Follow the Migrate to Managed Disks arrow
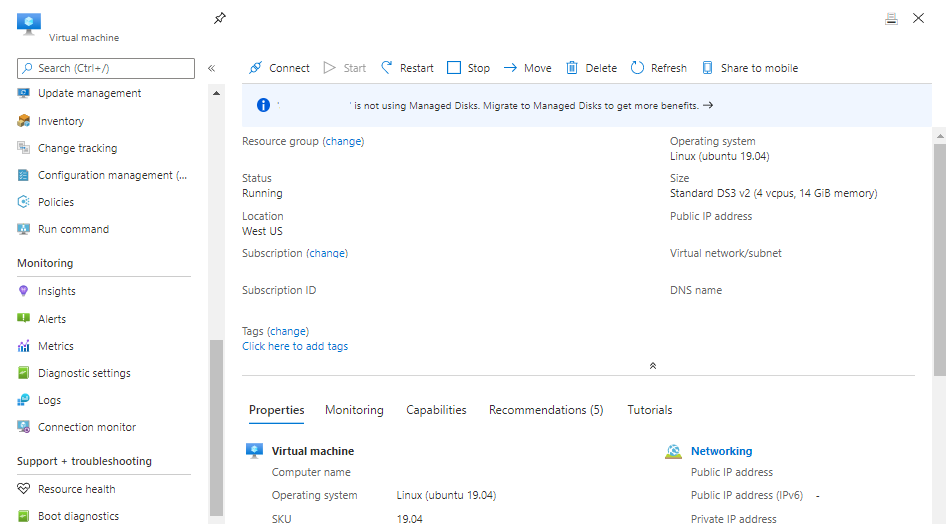The width and height of the screenshot is (946, 531). pos(708,105)
